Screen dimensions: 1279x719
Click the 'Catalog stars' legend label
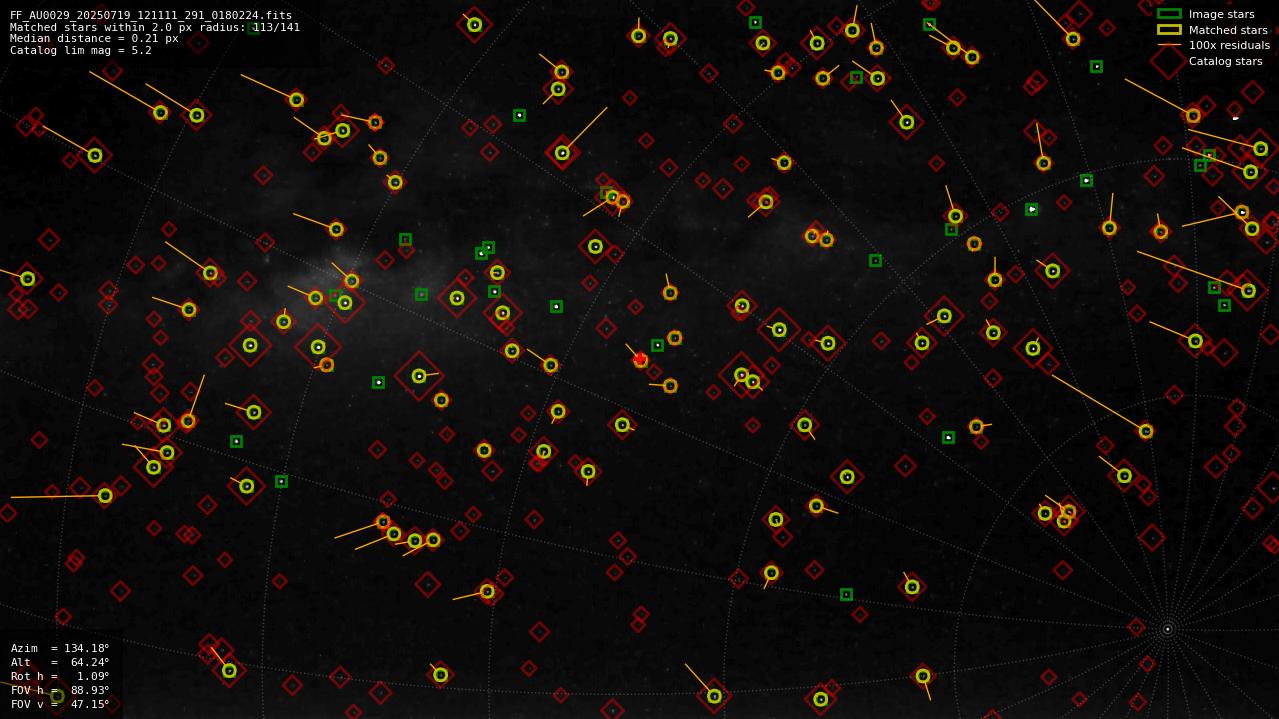[1226, 61]
